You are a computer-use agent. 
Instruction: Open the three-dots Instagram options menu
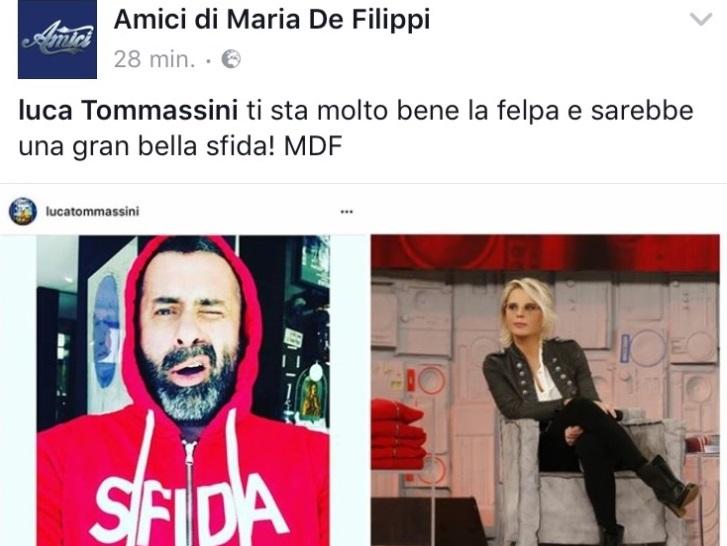coord(346,212)
